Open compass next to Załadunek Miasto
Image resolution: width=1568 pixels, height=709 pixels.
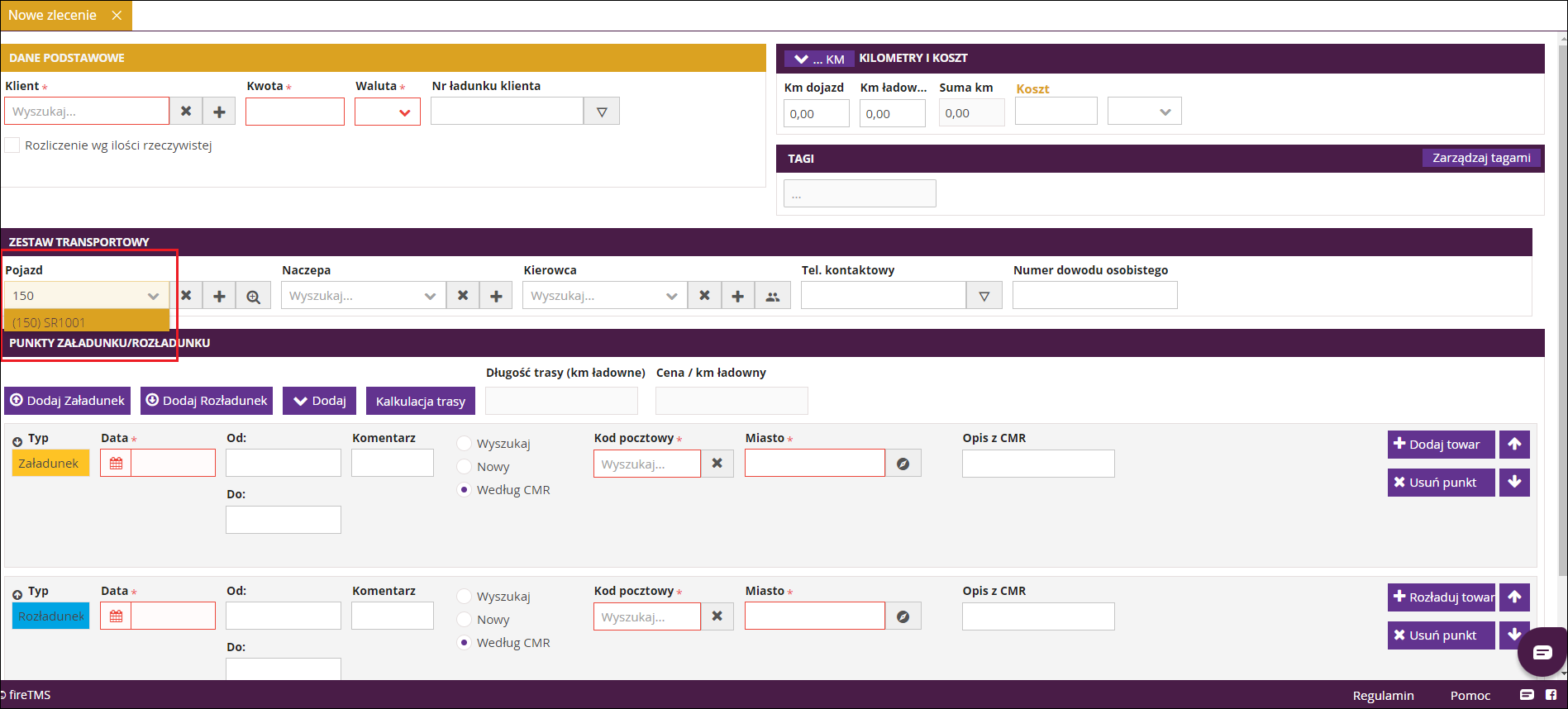(903, 464)
